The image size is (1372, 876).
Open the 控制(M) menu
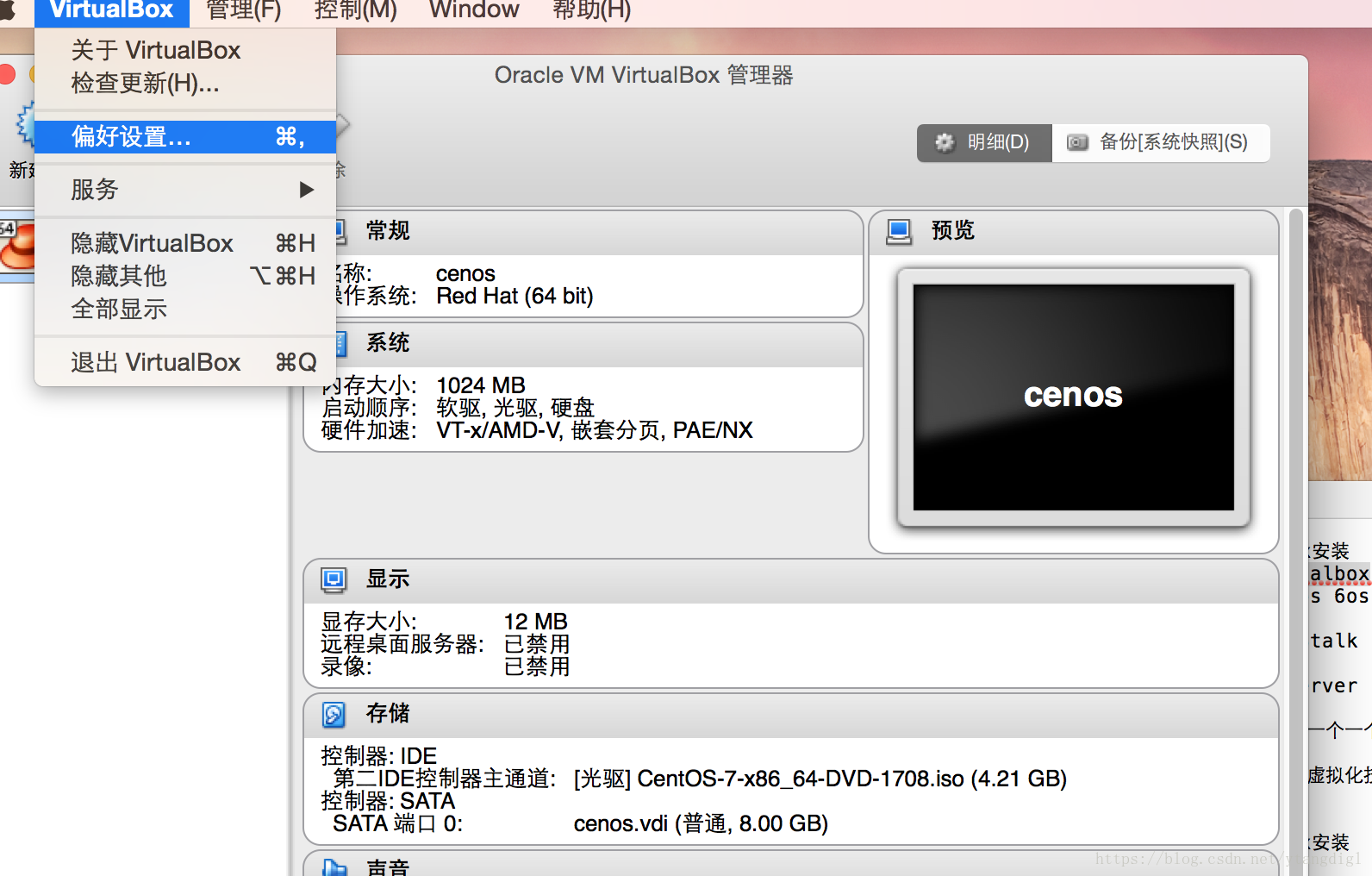(x=355, y=10)
